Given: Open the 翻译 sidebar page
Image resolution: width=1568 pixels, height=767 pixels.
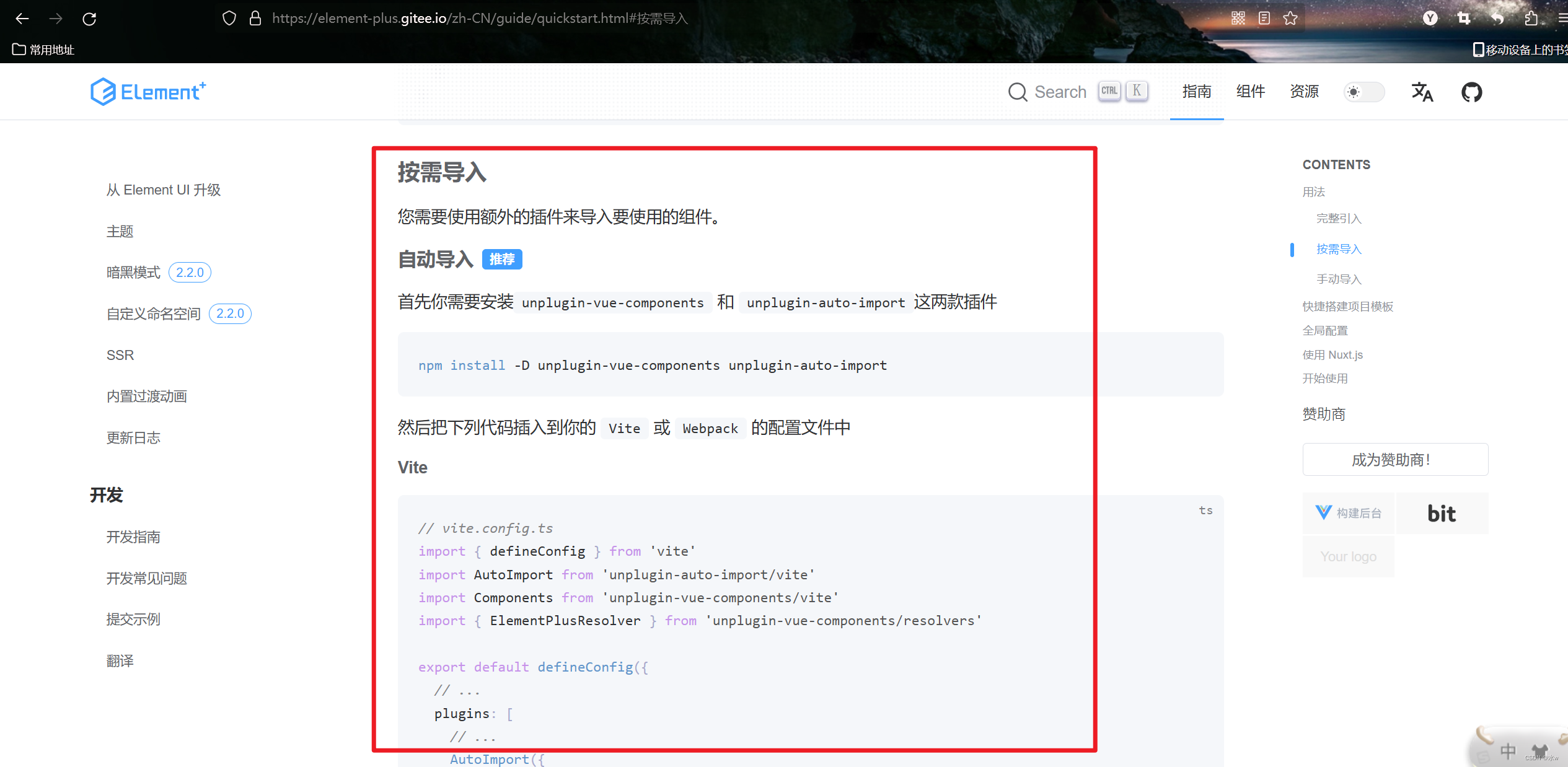Looking at the screenshot, I should point(120,661).
